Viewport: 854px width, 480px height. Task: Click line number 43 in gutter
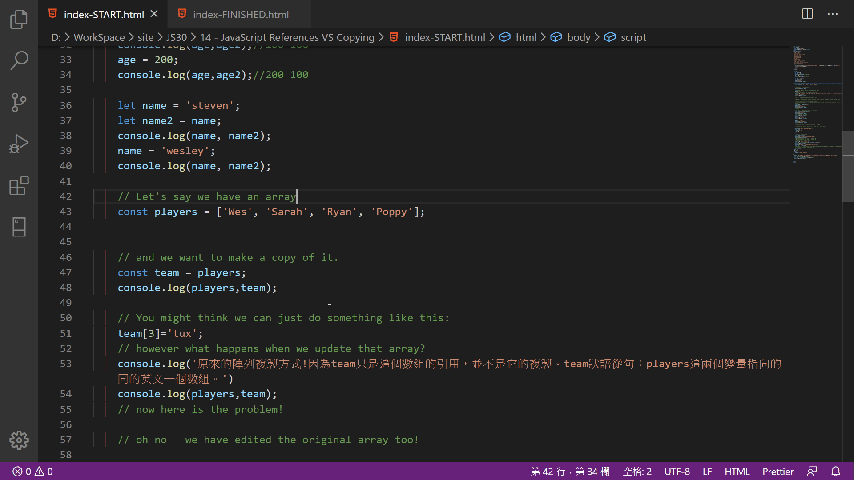pyautogui.click(x=65, y=211)
